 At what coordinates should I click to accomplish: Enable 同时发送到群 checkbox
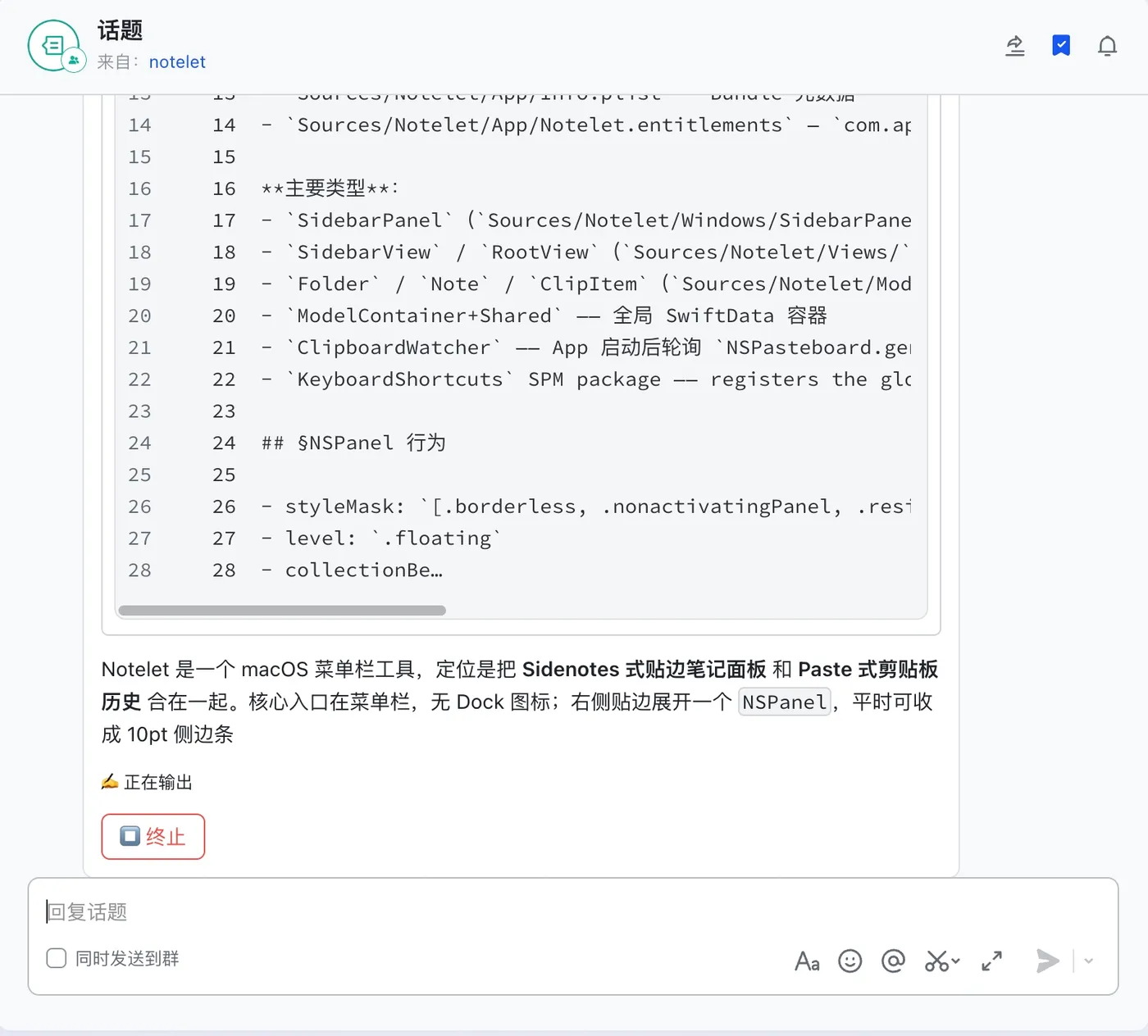[57, 958]
